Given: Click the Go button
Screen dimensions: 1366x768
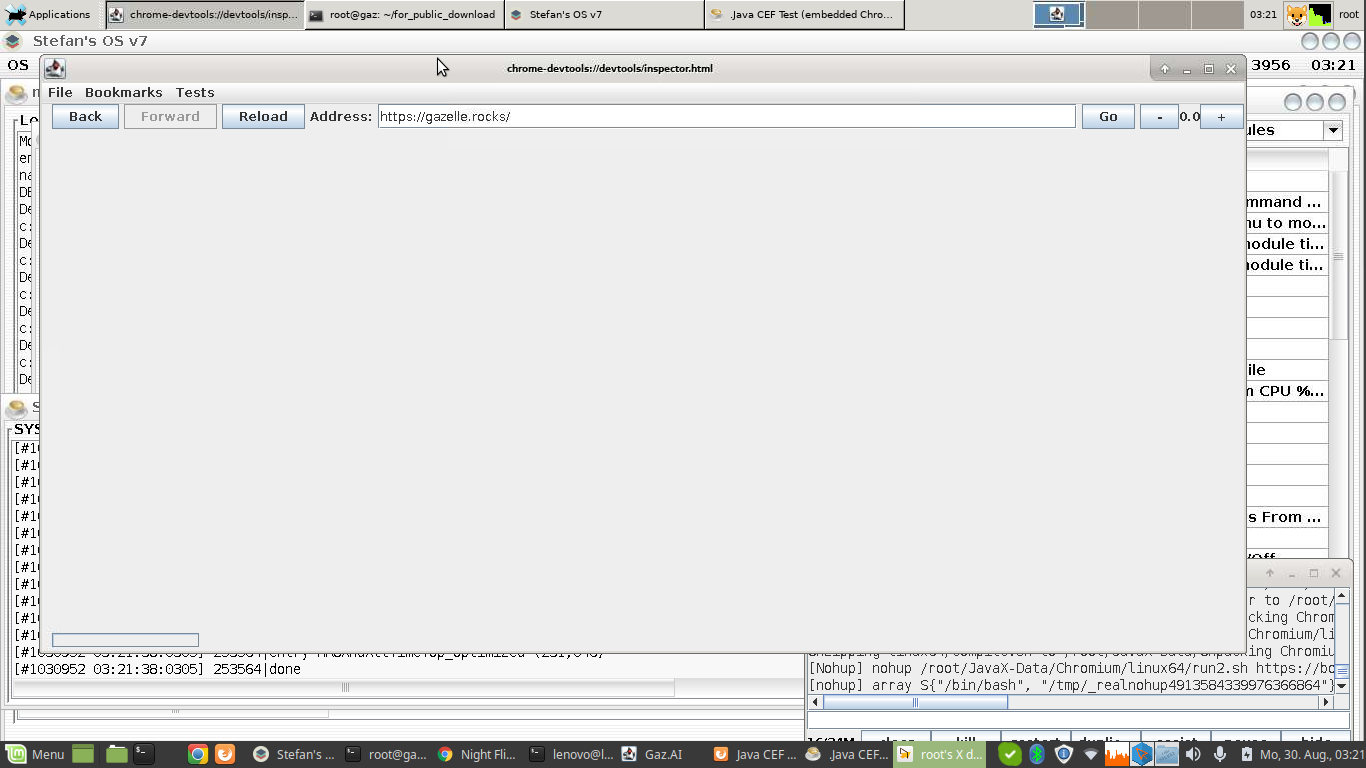Looking at the screenshot, I should (x=1108, y=117).
